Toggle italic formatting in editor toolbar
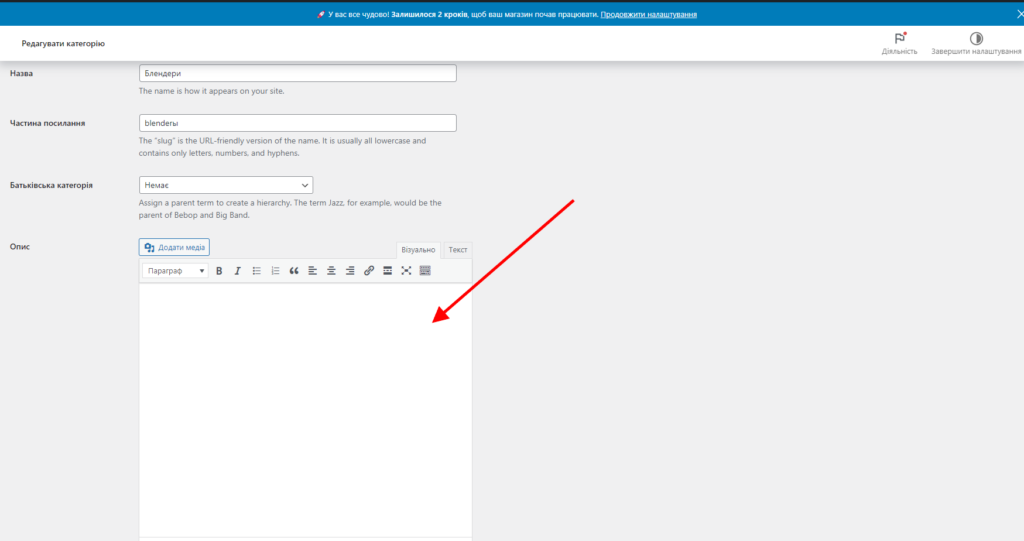 [x=237, y=271]
